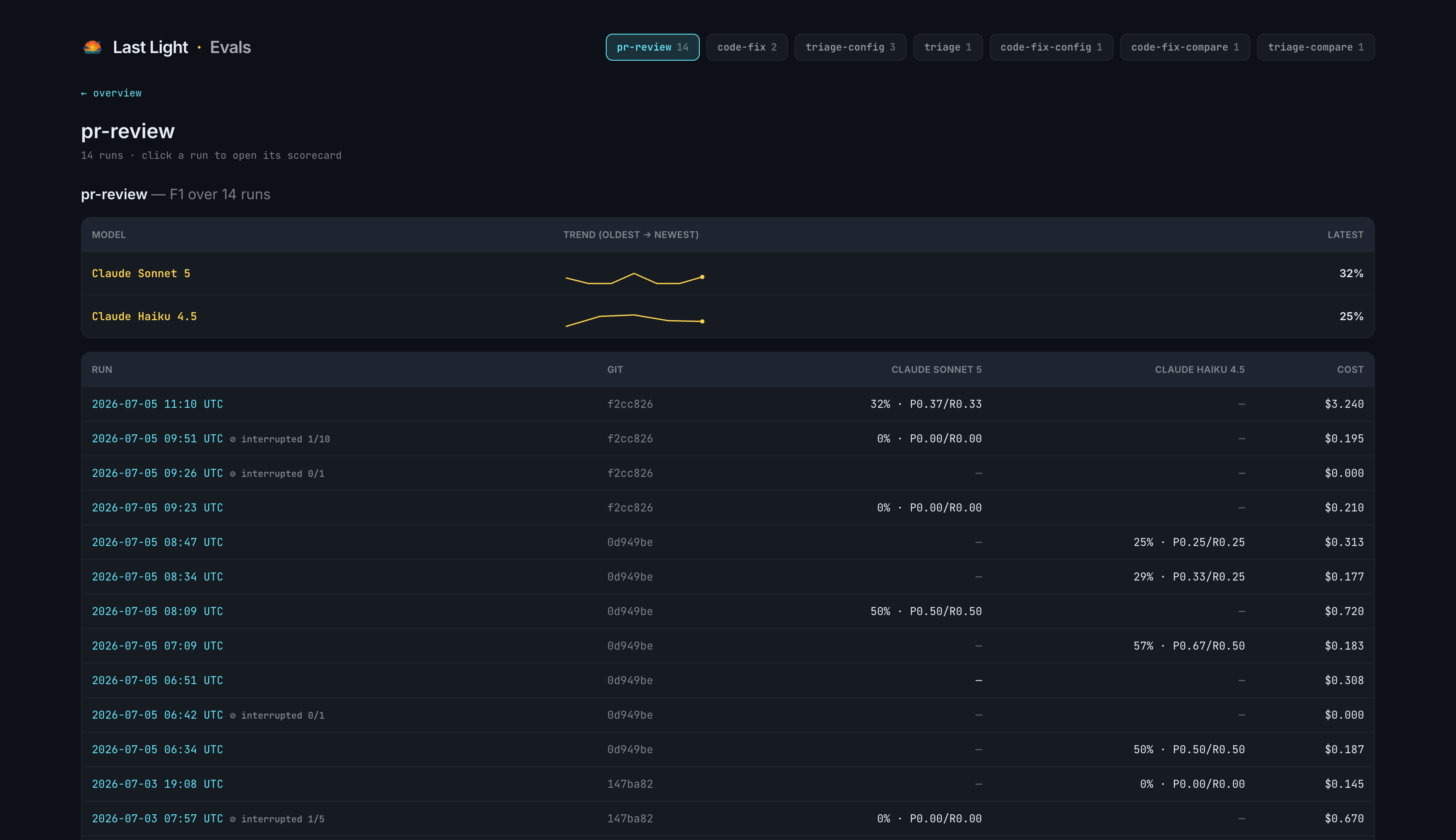Click the Claude Haiku 4.5 model name
The width and height of the screenshot is (1456, 840).
(144, 317)
